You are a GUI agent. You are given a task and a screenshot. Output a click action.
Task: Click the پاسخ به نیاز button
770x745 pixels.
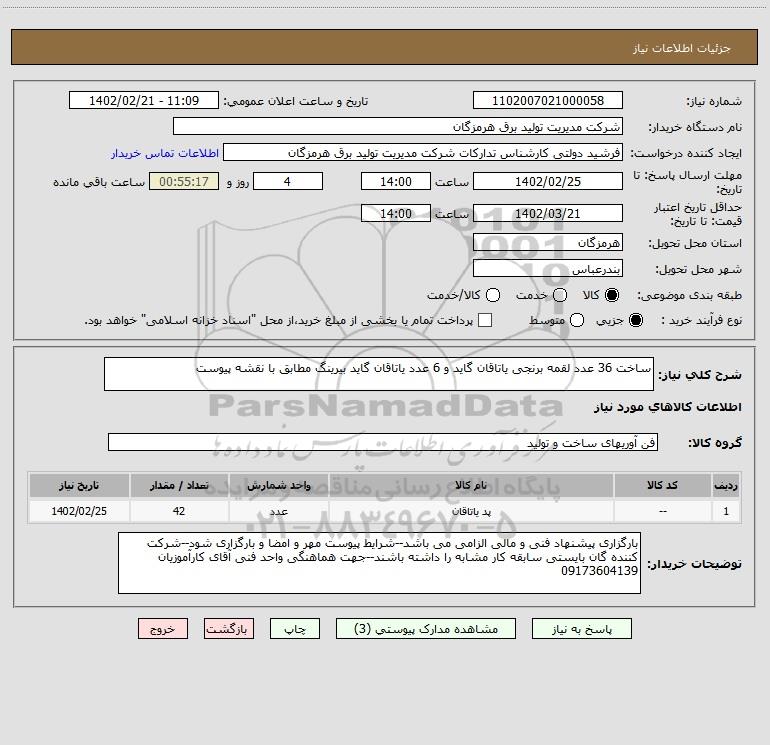(x=581, y=629)
